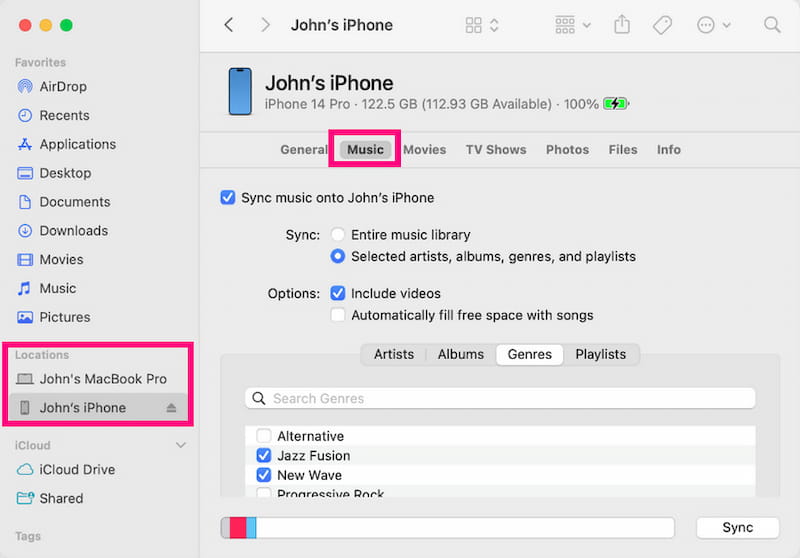Show the Playlists list
This screenshot has height=558, width=800.
[601, 354]
